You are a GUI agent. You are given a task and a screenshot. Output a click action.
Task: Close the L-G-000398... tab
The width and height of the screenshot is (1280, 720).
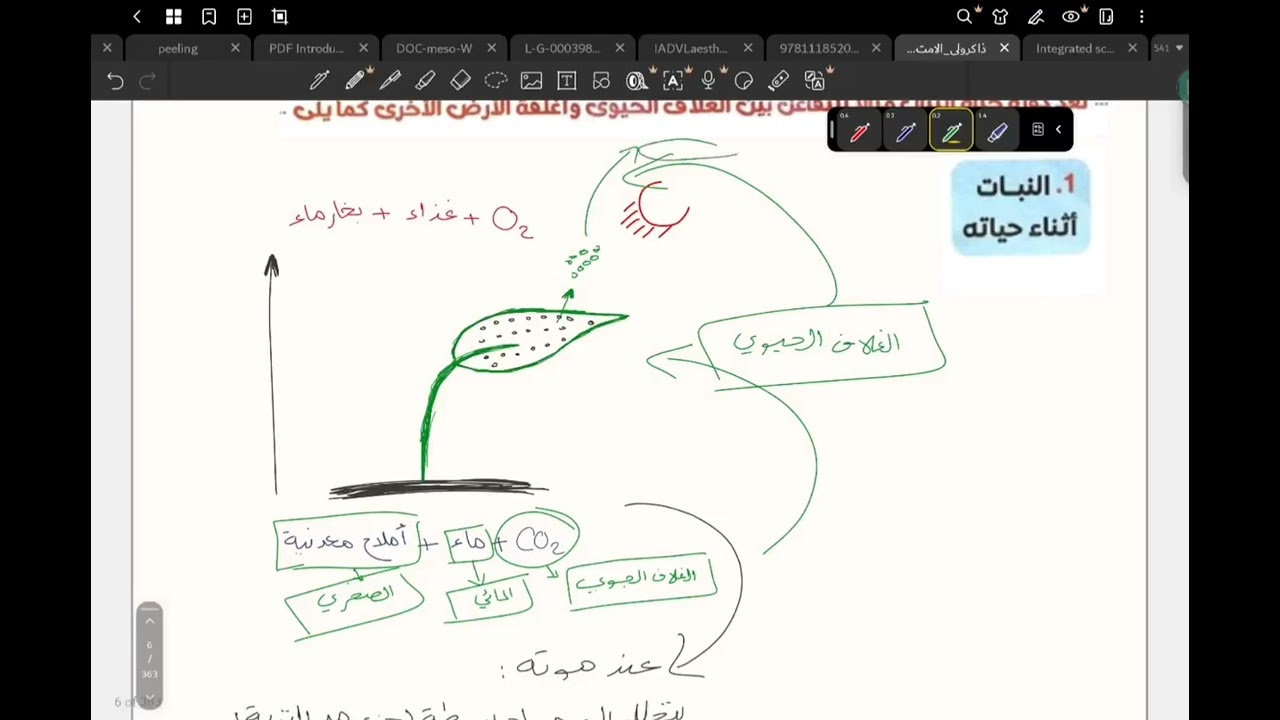[620, 47]
